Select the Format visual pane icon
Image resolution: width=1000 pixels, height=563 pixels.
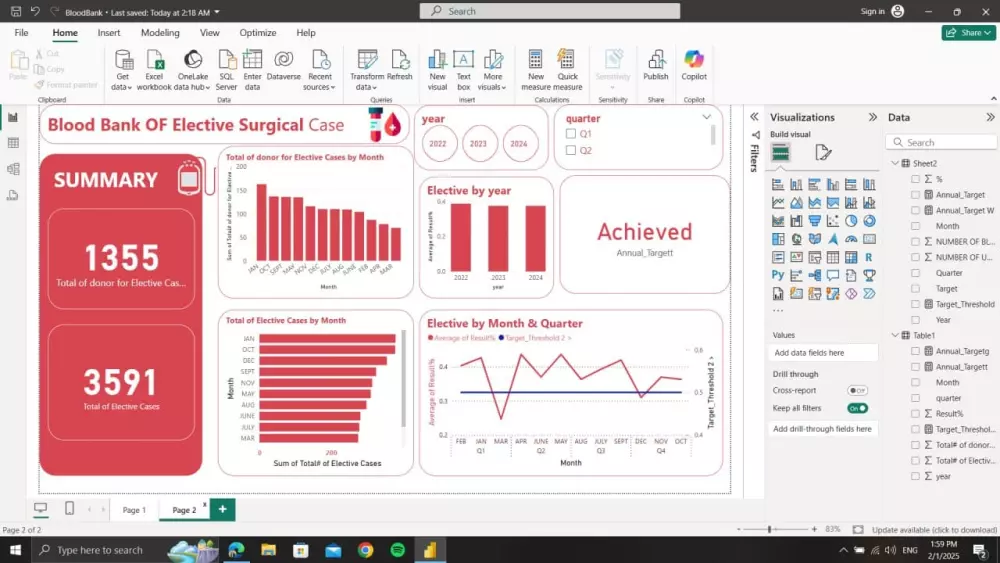coord(823,152)
